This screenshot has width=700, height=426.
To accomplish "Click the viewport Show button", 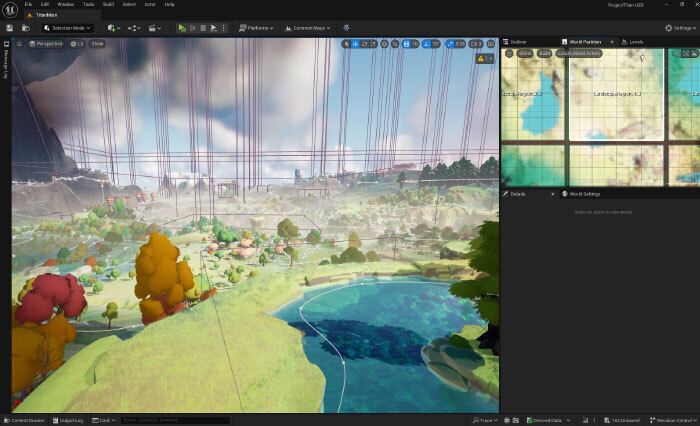I will [x=97, y=44].
